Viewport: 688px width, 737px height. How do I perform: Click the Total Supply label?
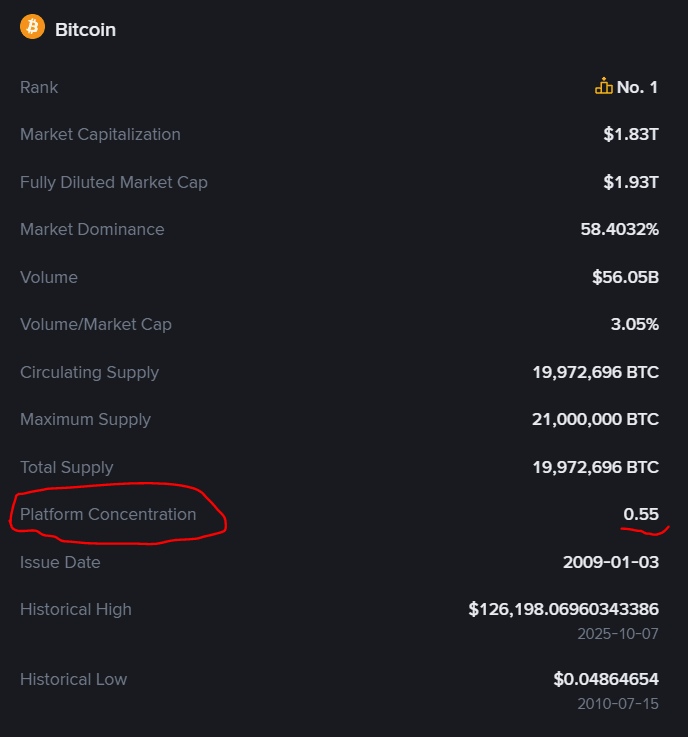[67, 467]
